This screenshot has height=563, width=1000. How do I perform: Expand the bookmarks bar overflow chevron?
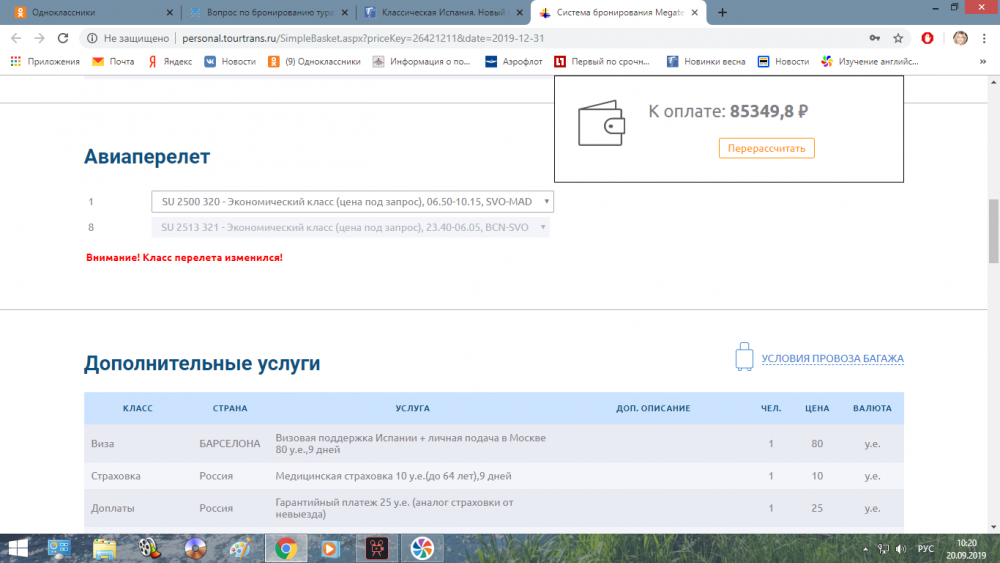(x=984, y=61)
